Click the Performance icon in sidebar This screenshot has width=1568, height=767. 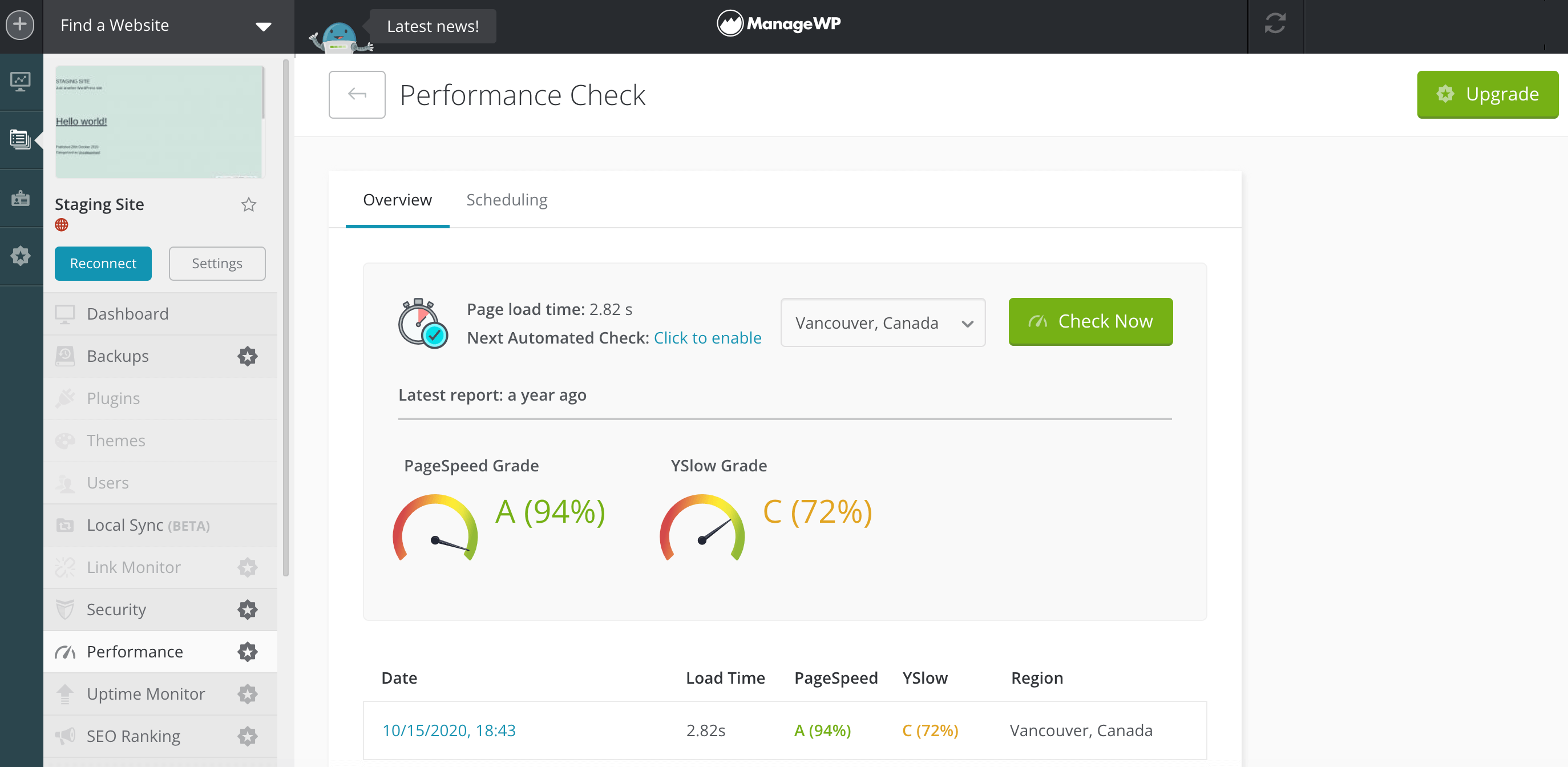(65, 651)
